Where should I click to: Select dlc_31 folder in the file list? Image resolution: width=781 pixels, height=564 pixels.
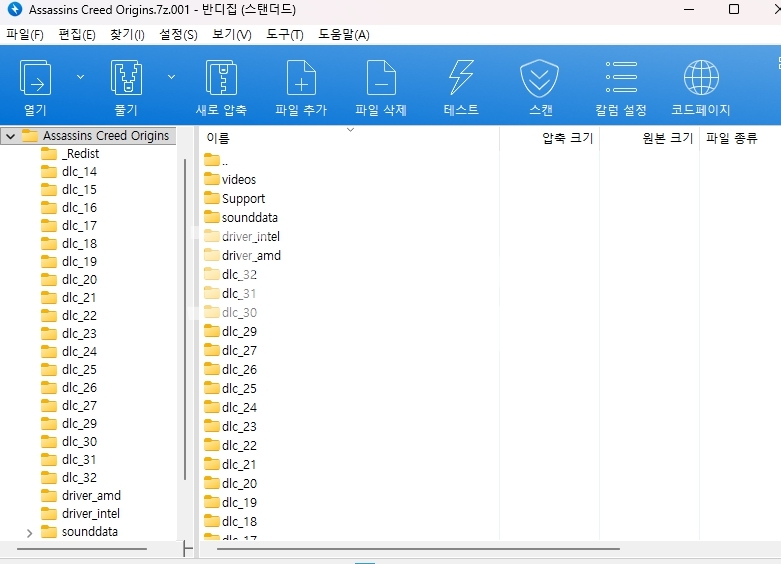[x=231, y=293]
